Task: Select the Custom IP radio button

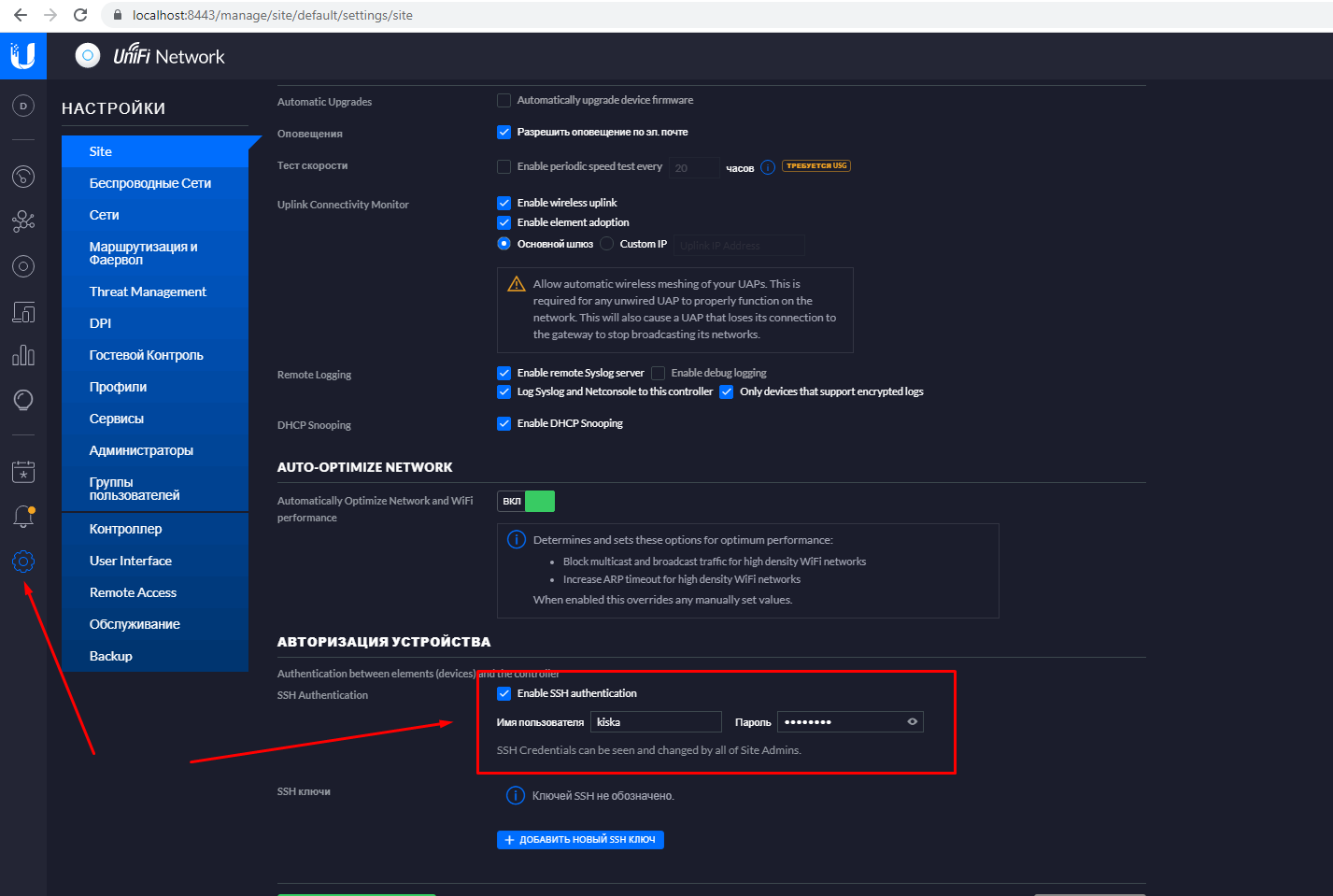Action: point(607,244)
